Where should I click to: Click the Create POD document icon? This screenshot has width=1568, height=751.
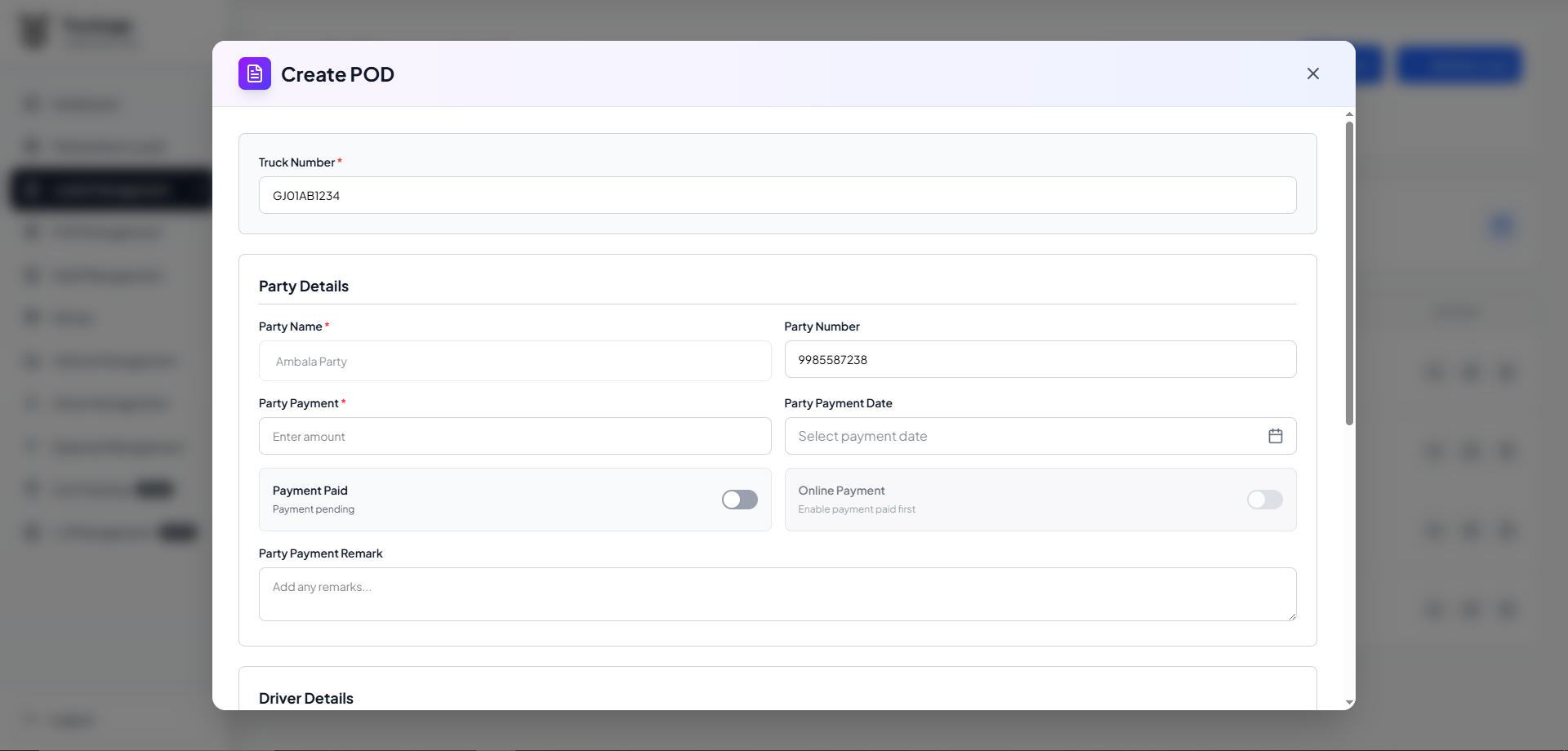point(255,73)
